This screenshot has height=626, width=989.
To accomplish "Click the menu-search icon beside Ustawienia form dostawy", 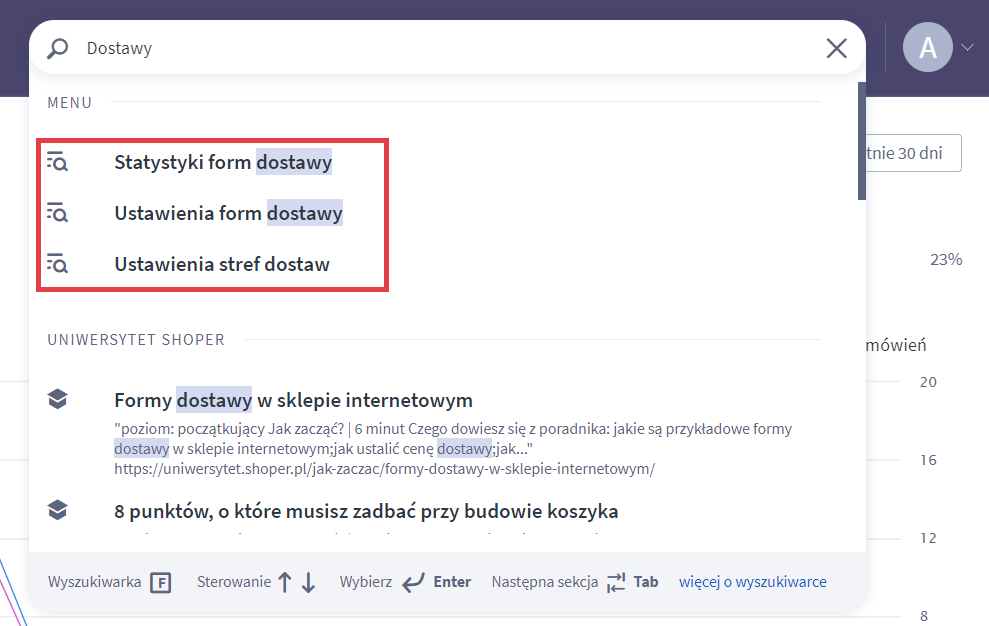I will (57, 212).
